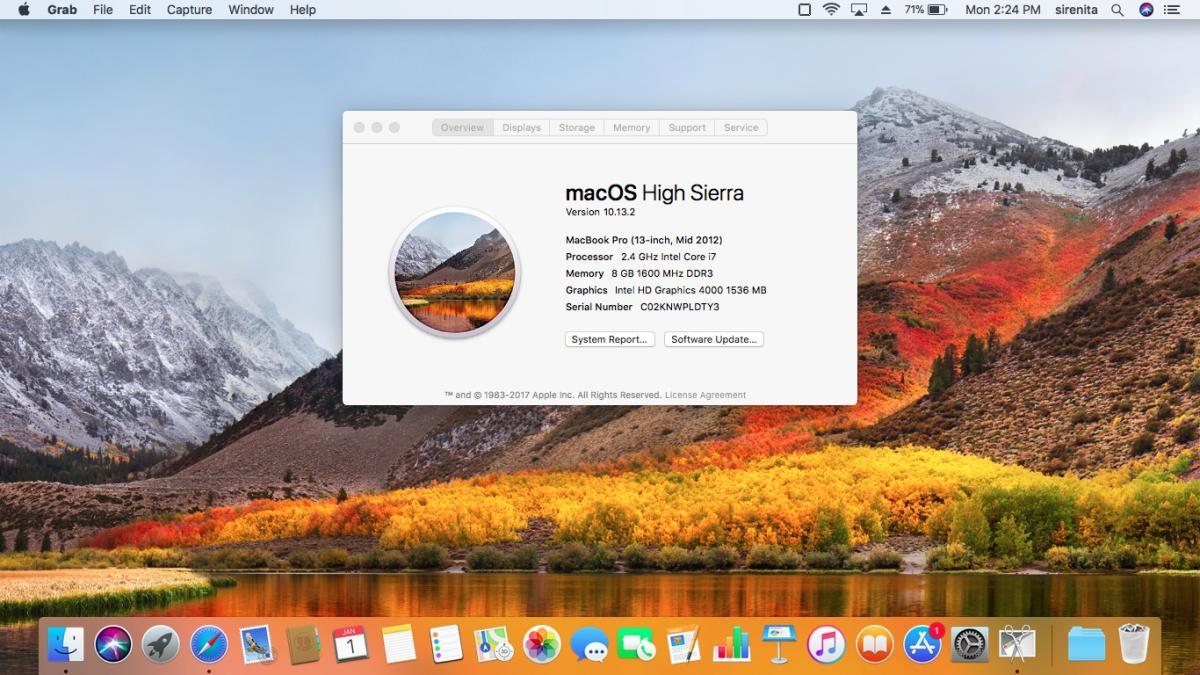Click the System Report button
This screenshot has height=675, width=1200.
coord(609,340)
